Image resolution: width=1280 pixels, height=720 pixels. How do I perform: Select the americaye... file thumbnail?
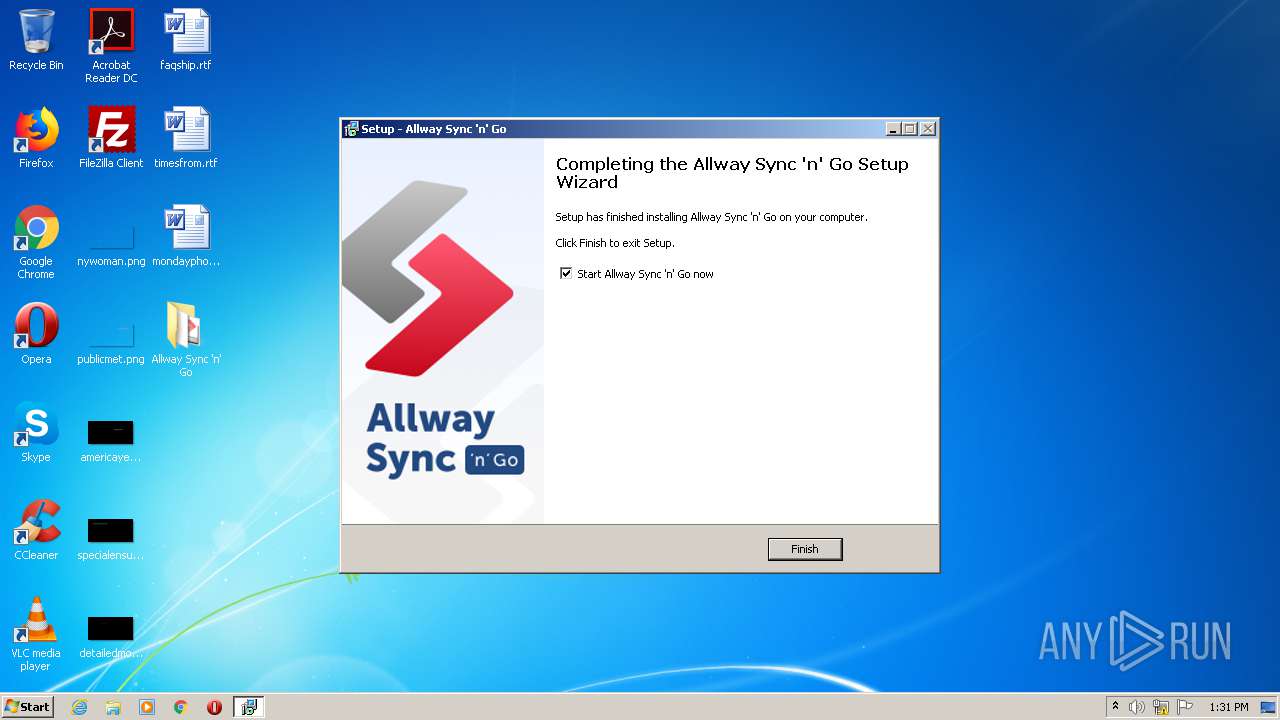click(x=111, y=441)
